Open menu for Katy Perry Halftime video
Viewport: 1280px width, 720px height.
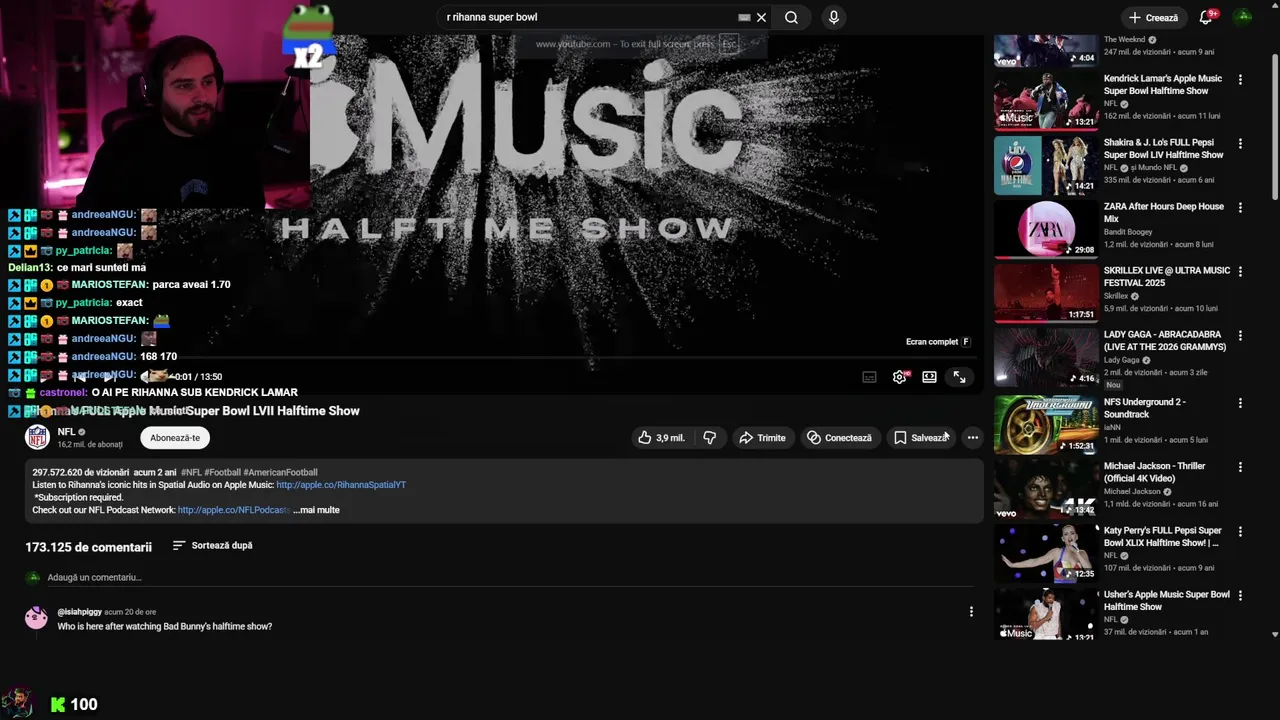pos(1240,531)
